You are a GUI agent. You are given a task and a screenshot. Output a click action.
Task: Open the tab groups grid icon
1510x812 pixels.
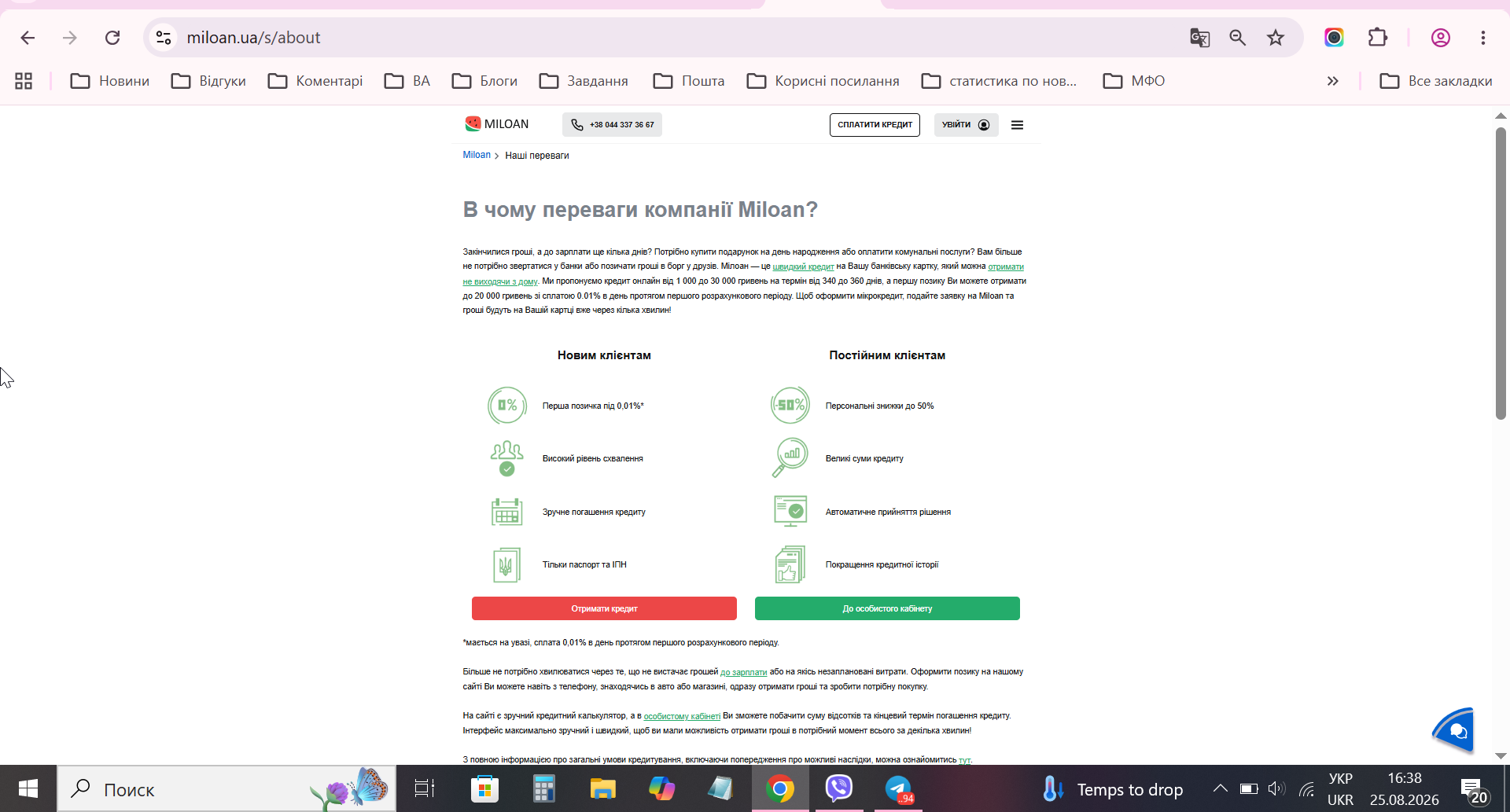[x=24, y=81]
